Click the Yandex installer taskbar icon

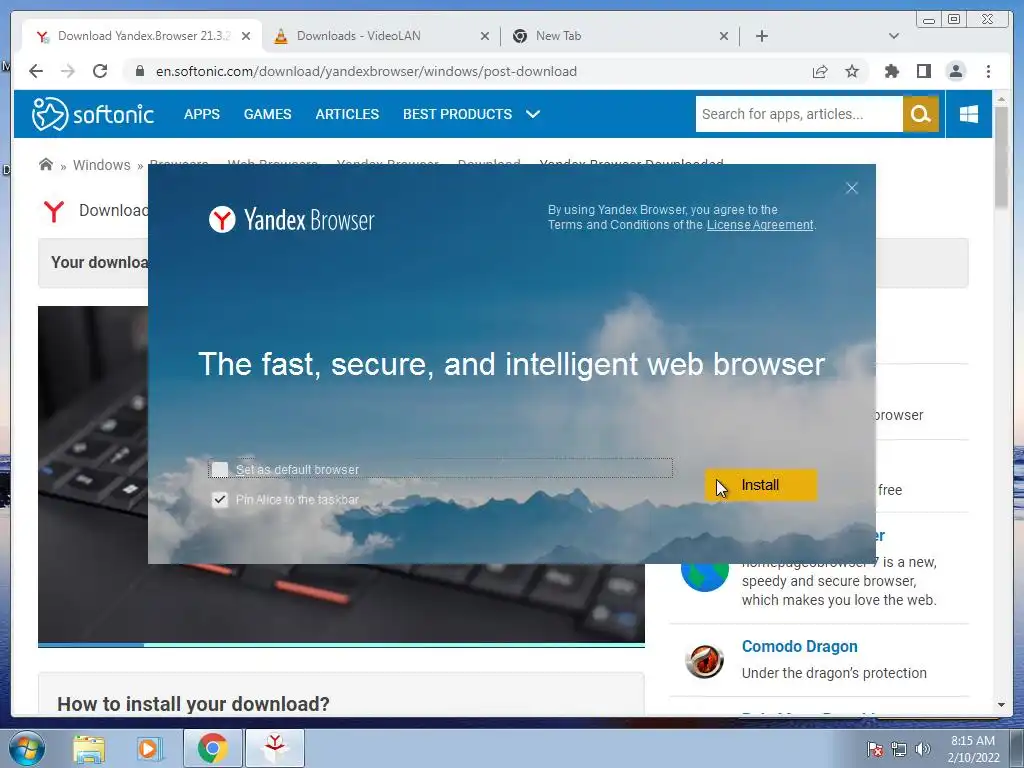[275, 748]
